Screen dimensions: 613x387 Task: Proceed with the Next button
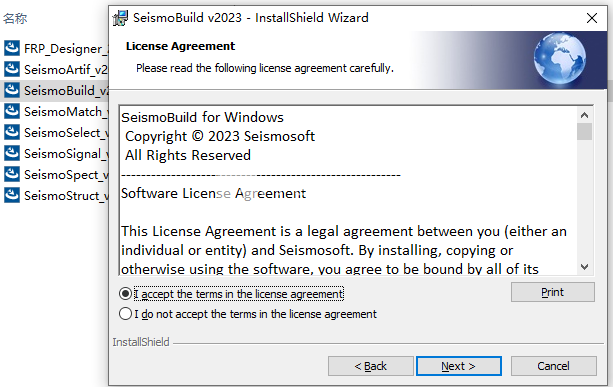459,366
